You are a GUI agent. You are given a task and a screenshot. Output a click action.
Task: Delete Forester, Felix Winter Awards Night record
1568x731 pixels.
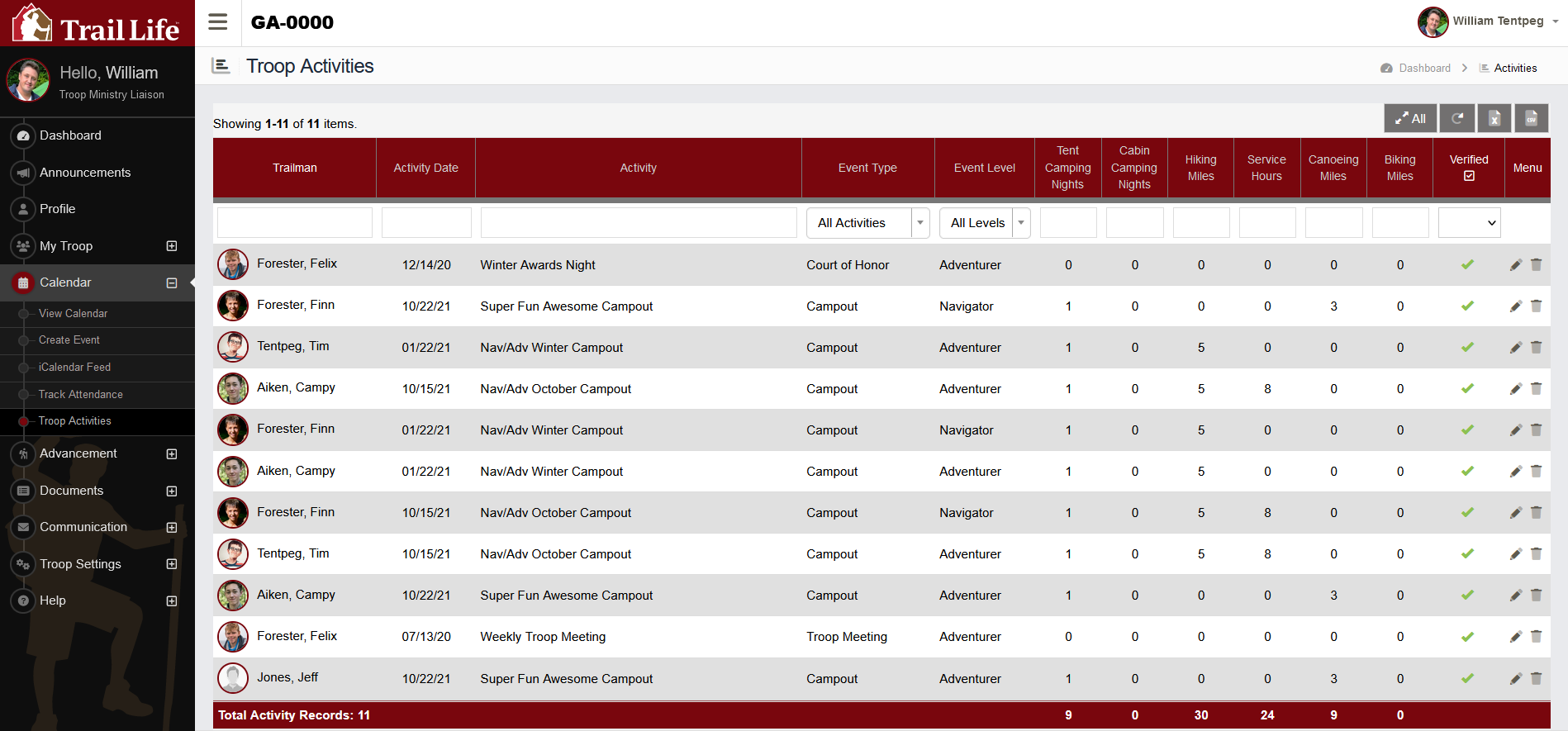1536,265
